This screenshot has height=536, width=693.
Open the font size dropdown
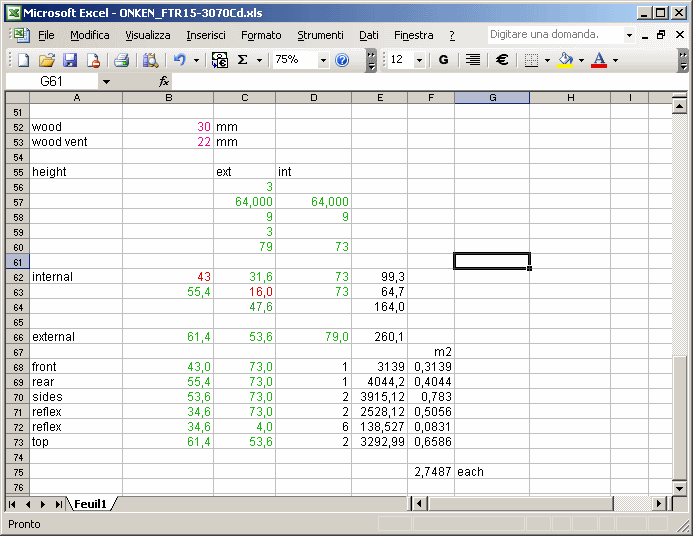[x=419, y=60]
